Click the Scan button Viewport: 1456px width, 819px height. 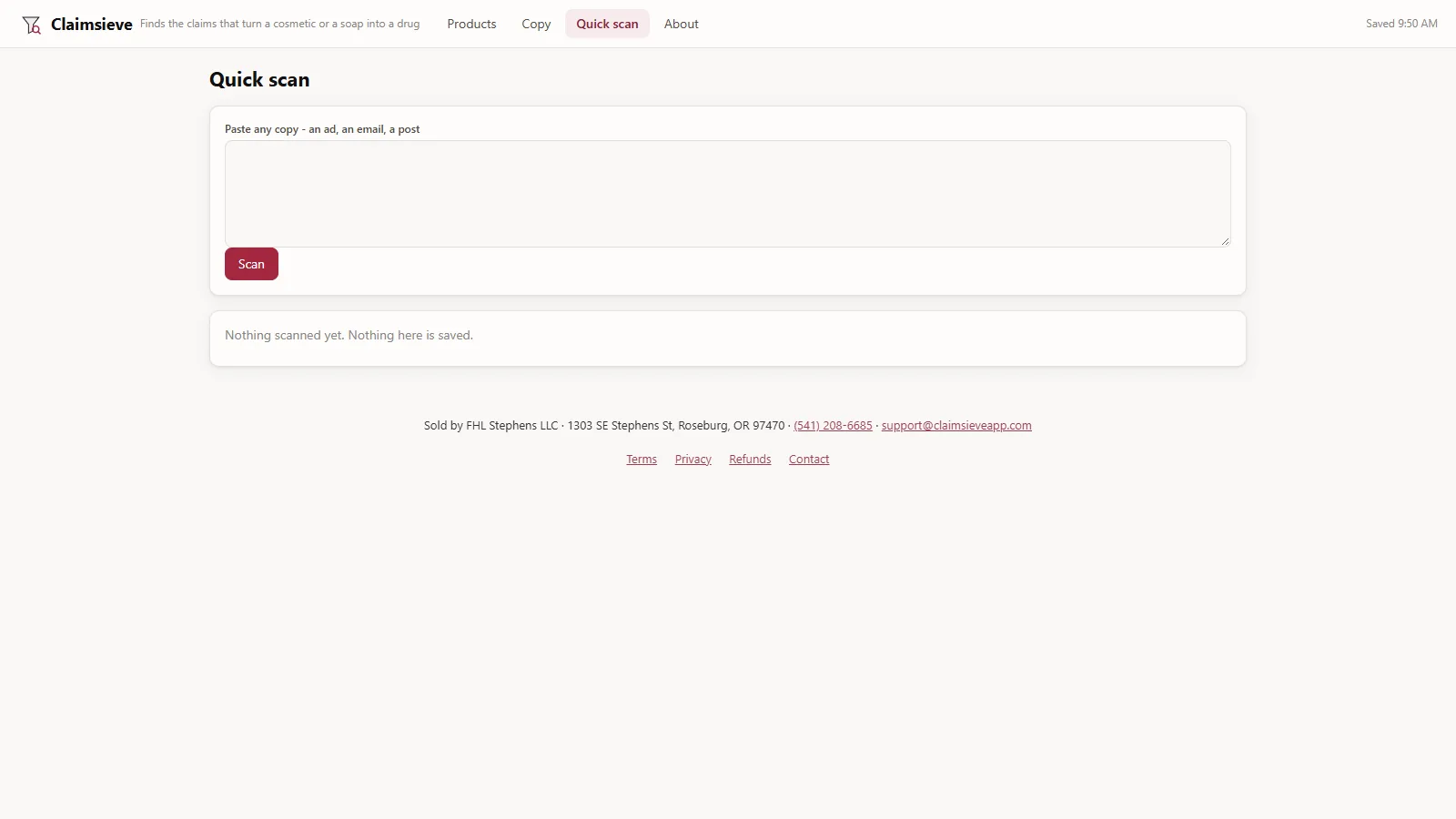click(251, 264)
